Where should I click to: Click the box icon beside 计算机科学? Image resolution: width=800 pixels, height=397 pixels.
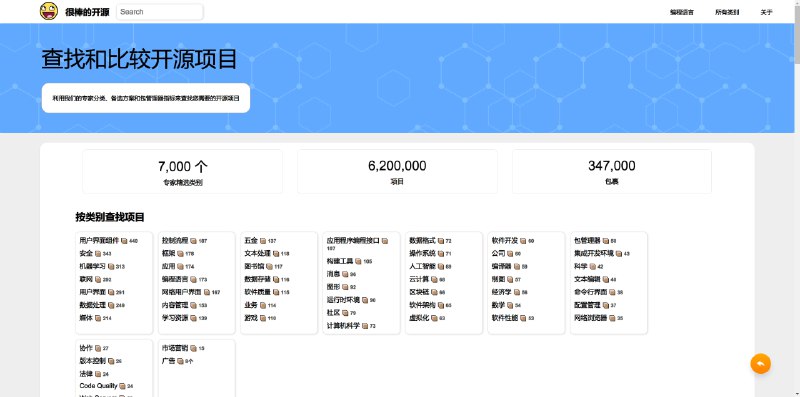click(x=365, y=326)
